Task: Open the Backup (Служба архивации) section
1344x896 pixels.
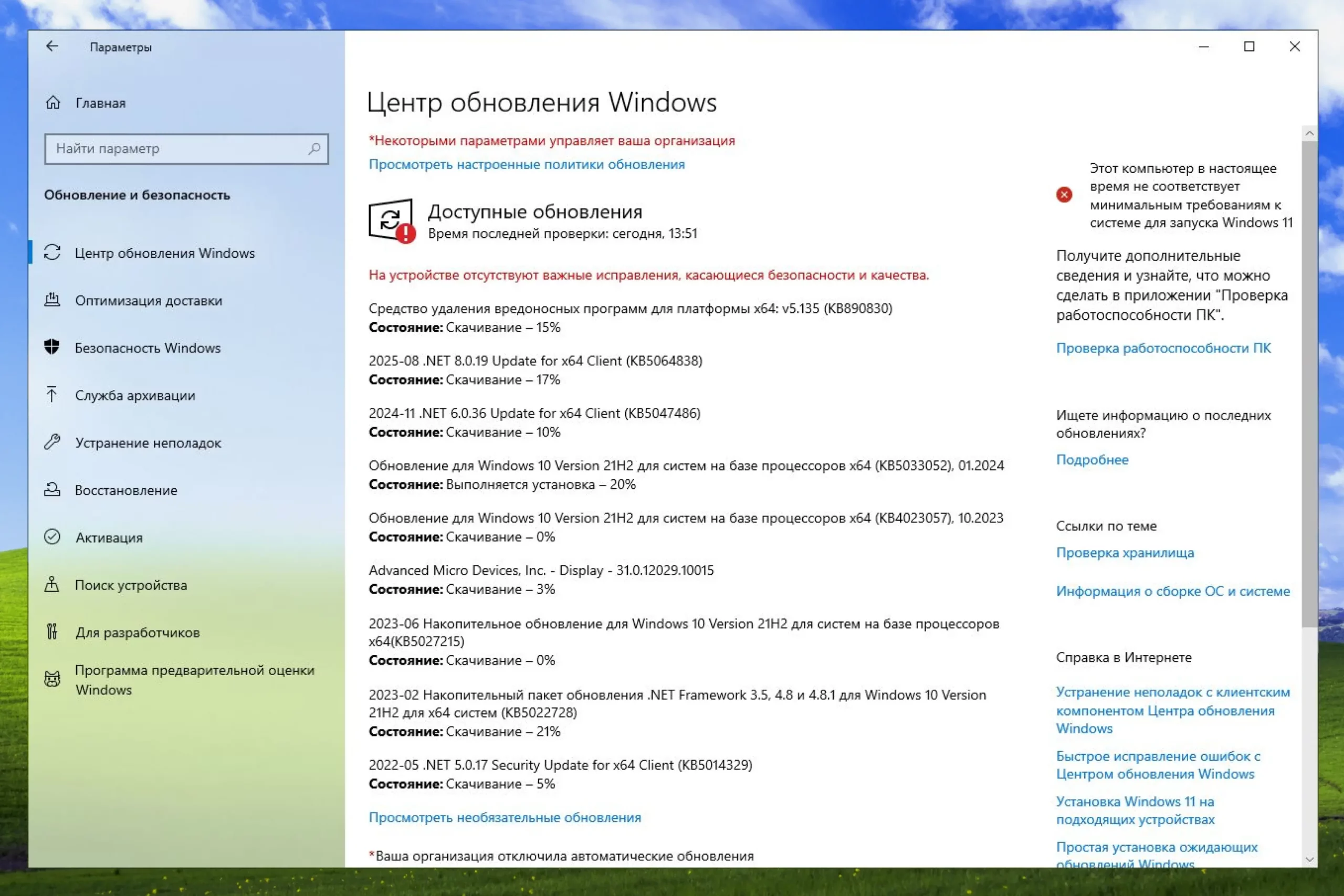Action: [135, 395]
